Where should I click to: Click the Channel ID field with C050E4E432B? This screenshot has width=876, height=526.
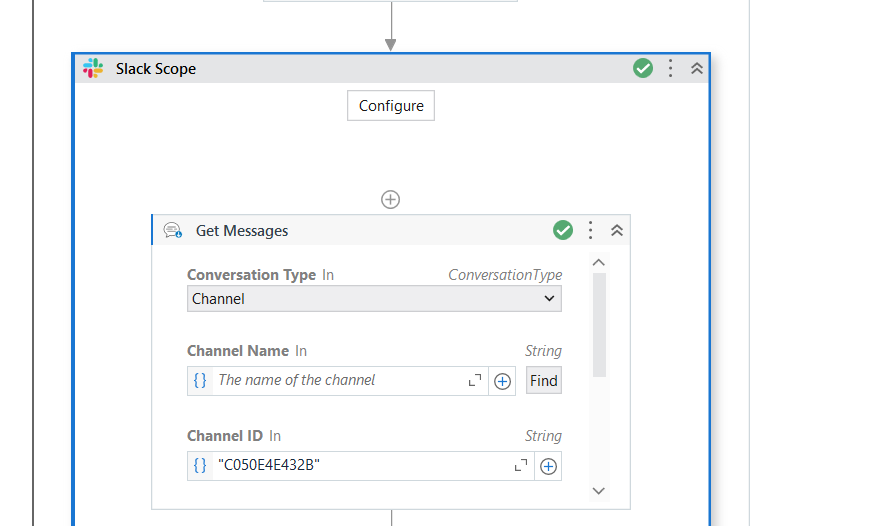[x=360, y=465]
